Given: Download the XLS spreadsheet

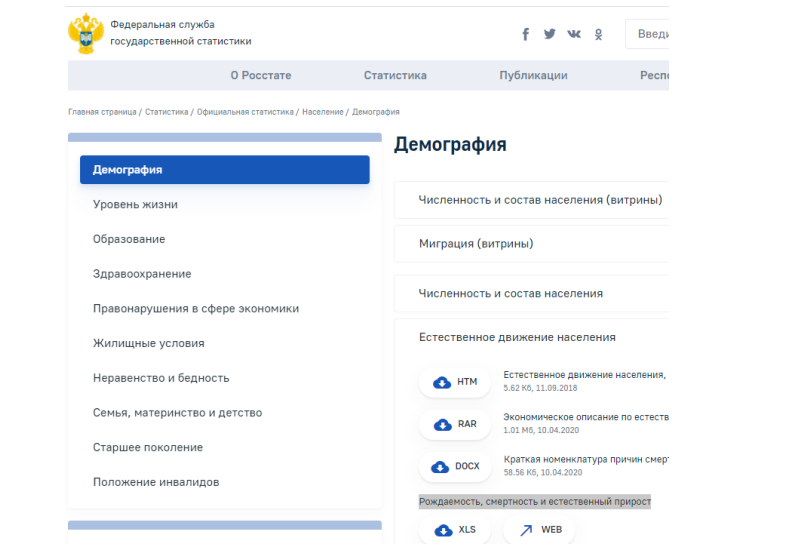Looking at the screenshot, I should (x=455, y=530).
